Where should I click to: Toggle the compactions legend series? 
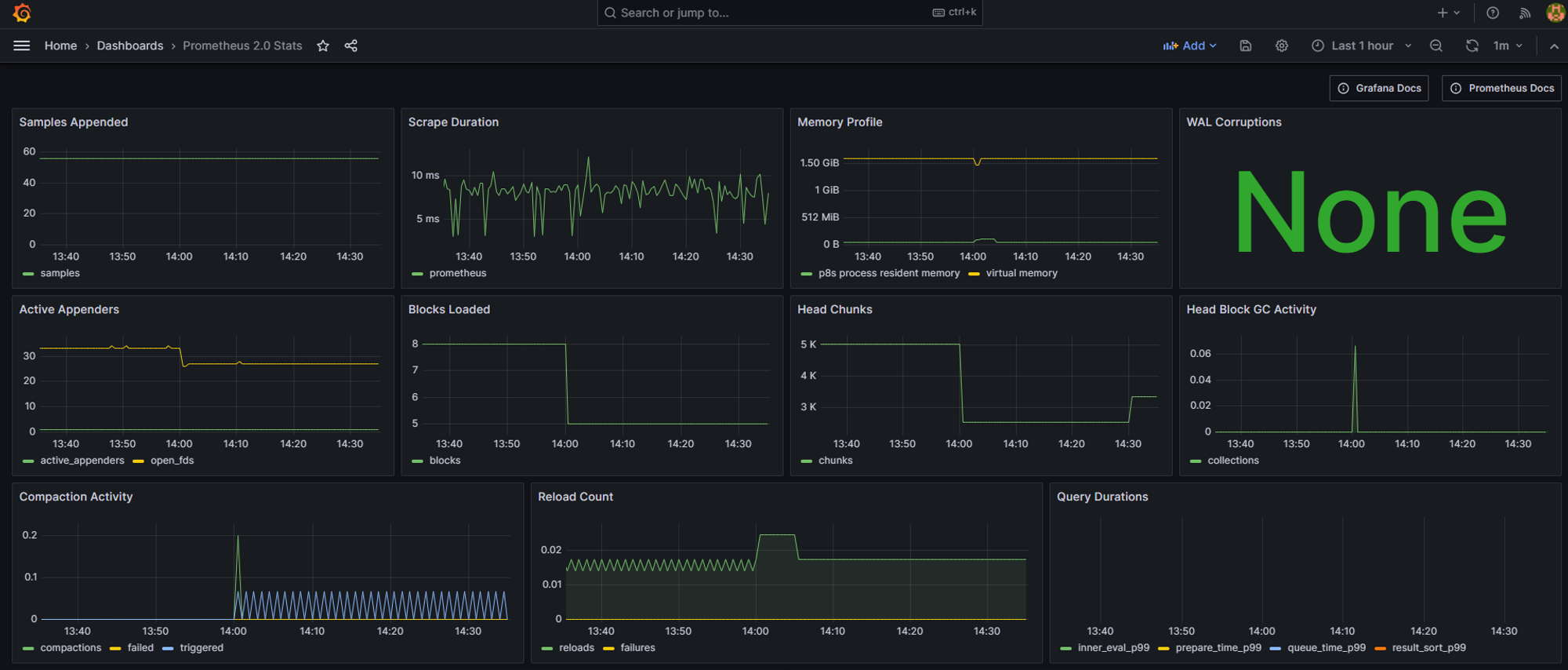[71, 648]
